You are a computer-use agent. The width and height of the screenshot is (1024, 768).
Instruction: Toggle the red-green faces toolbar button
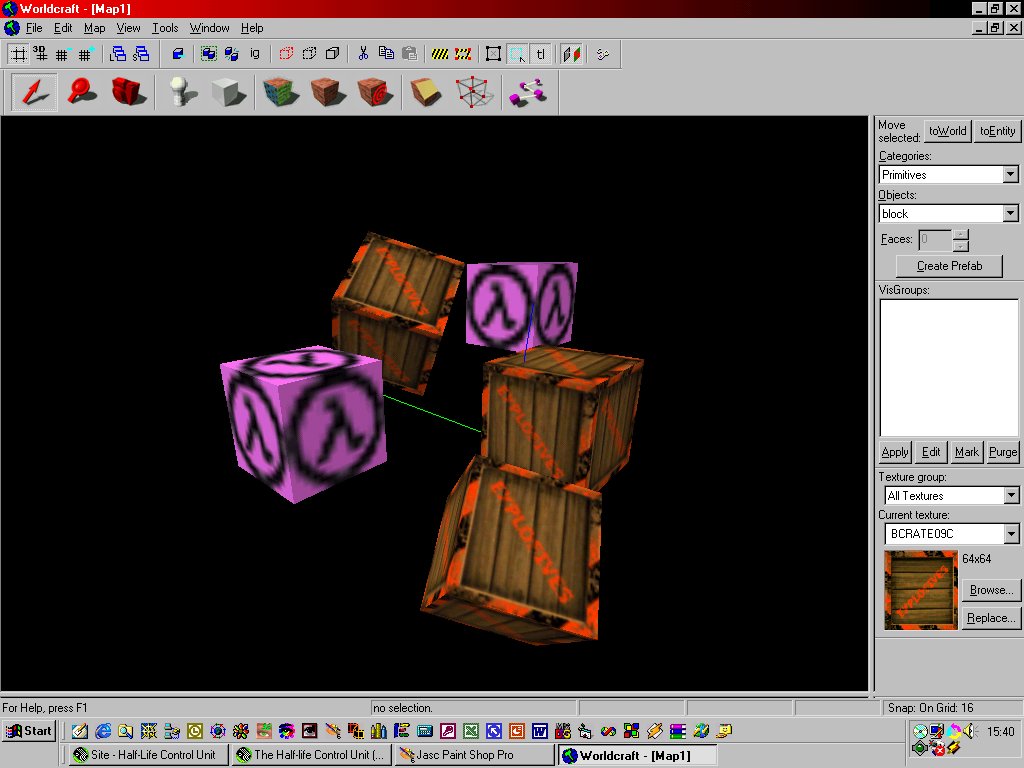(x=571, y=54)
